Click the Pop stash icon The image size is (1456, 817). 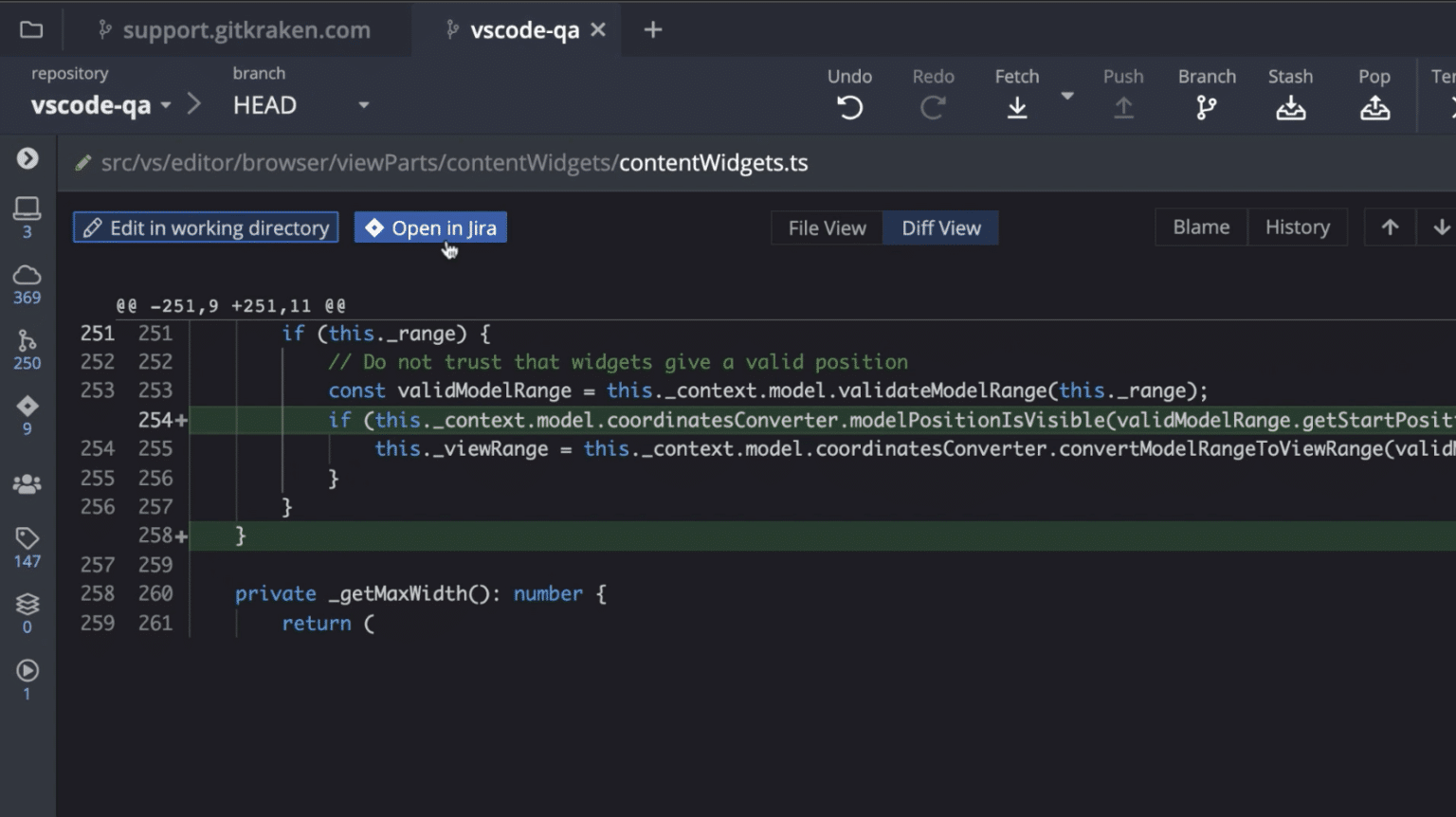[1374, 108]
